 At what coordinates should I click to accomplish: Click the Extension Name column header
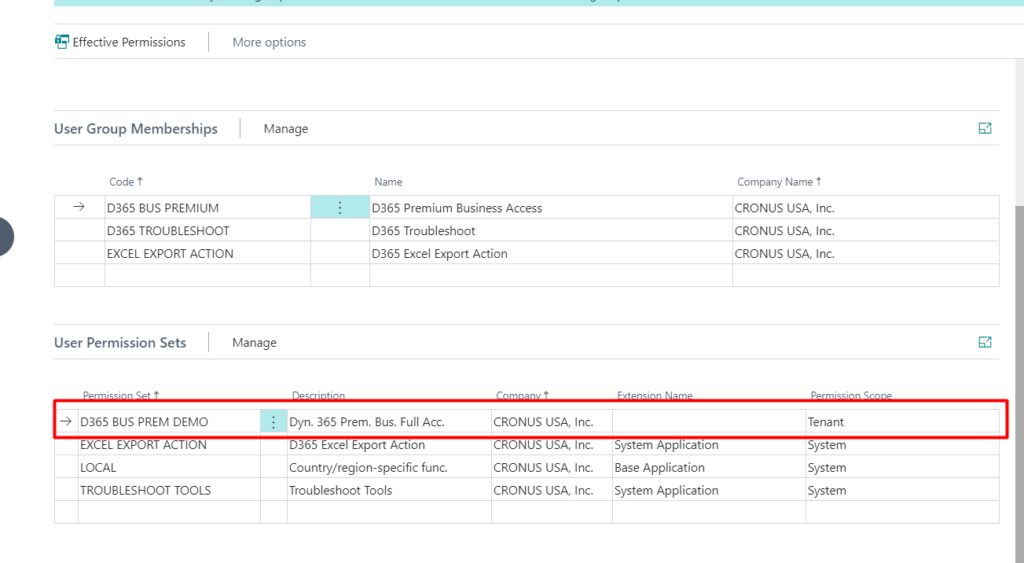pos(654,395)
